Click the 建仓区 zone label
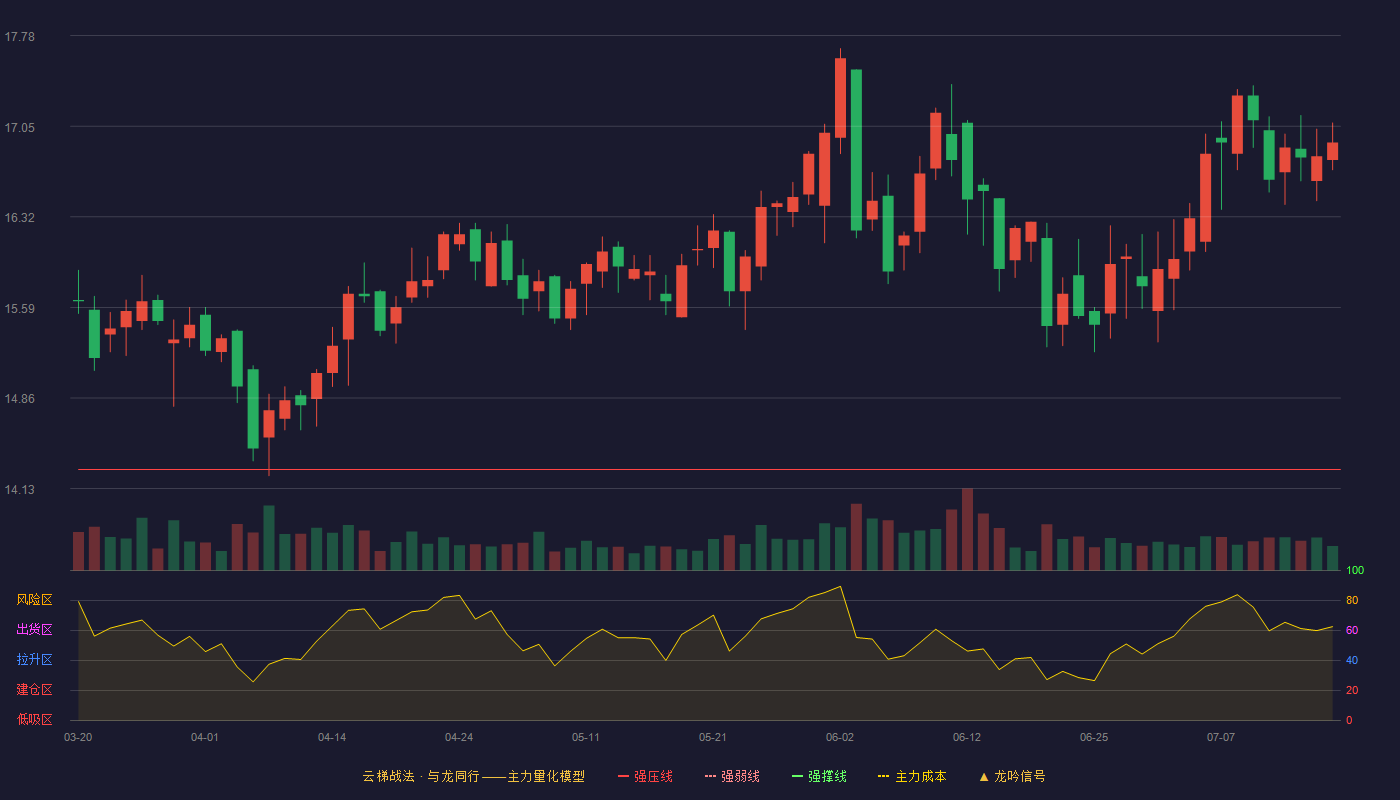This screenshot has width=1400, height=800. 34,690
